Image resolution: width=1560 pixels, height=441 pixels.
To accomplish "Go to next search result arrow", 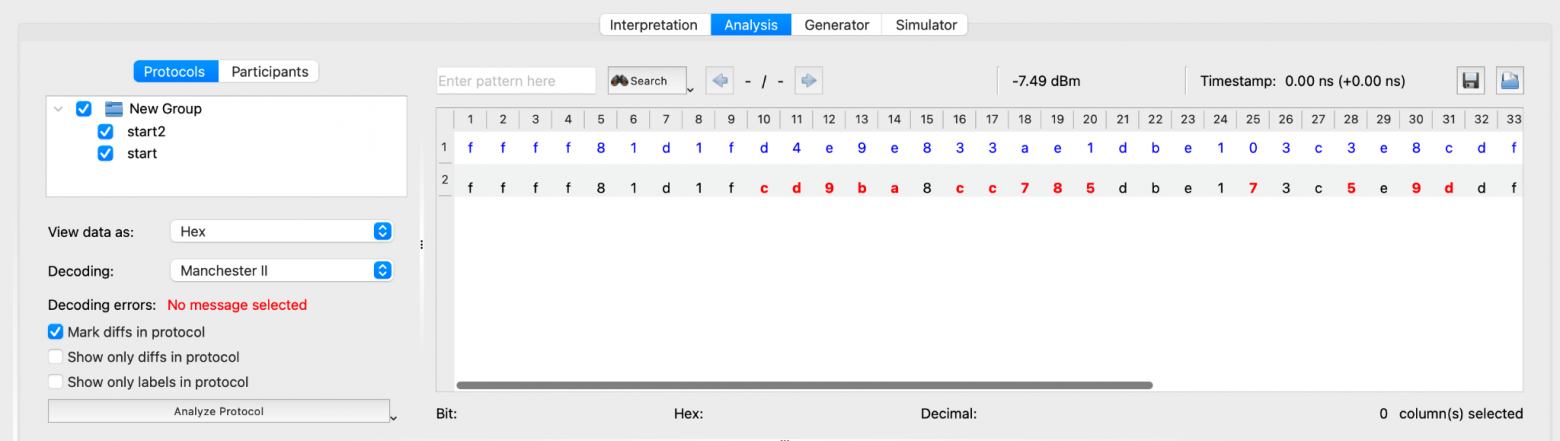I will pos(809,81).
